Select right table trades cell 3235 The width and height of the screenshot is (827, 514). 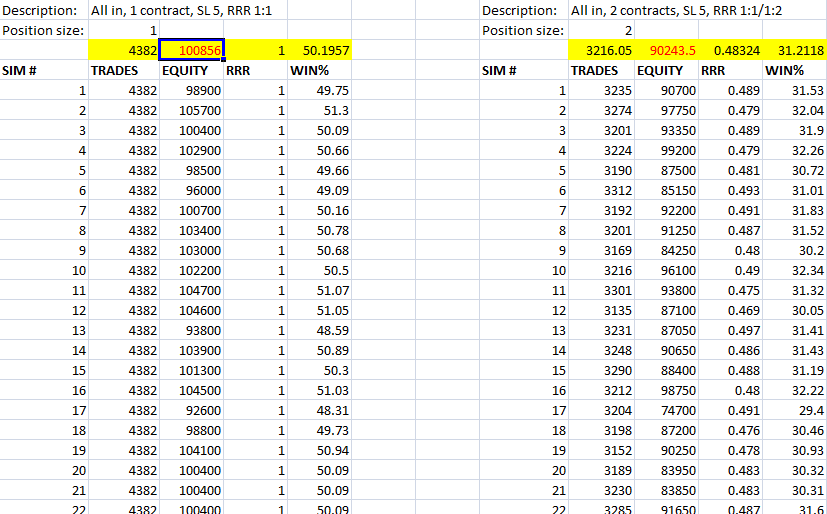[x=602, y=91]
